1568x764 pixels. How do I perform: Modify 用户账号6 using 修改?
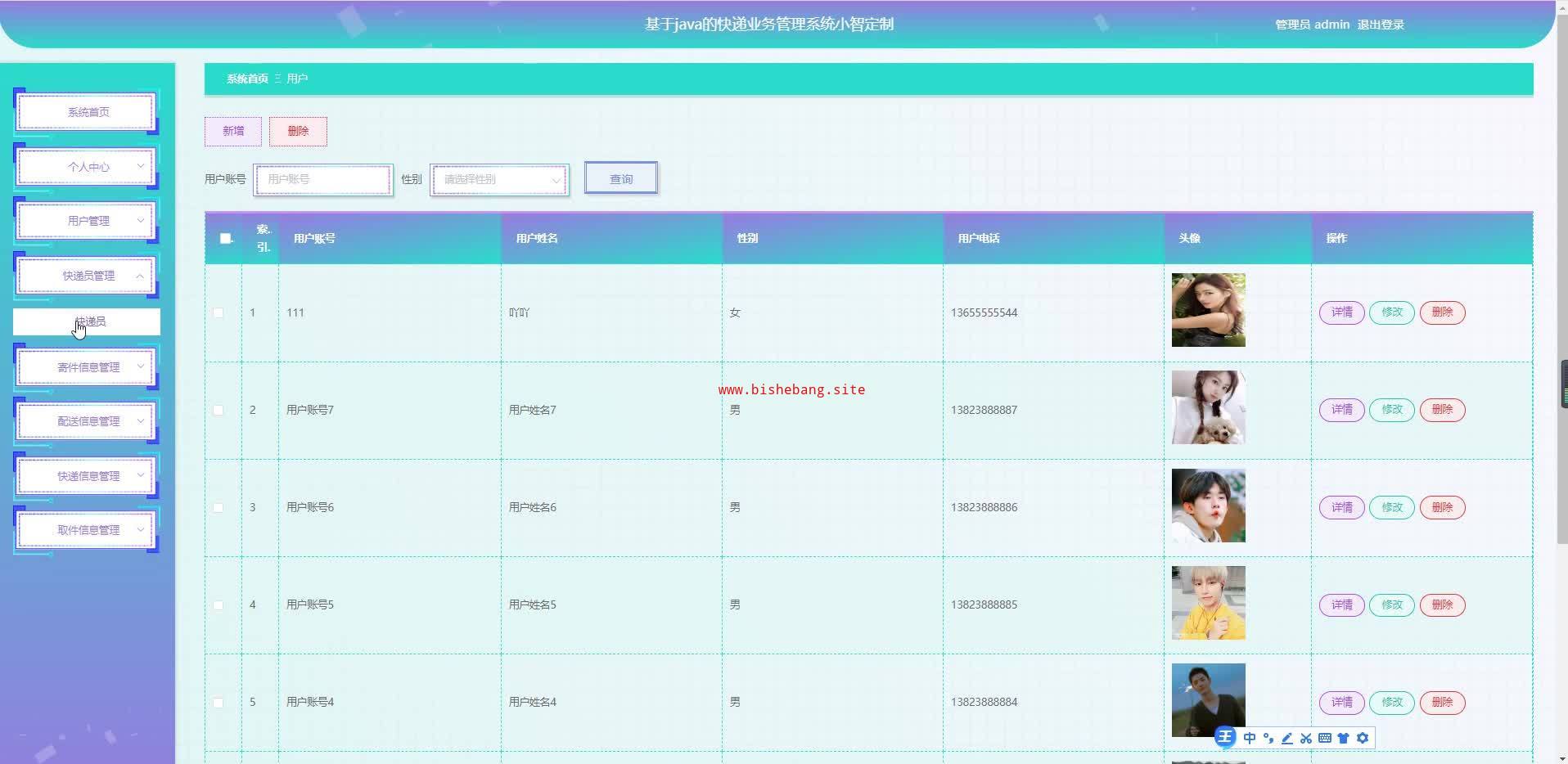click(1392, 507)
